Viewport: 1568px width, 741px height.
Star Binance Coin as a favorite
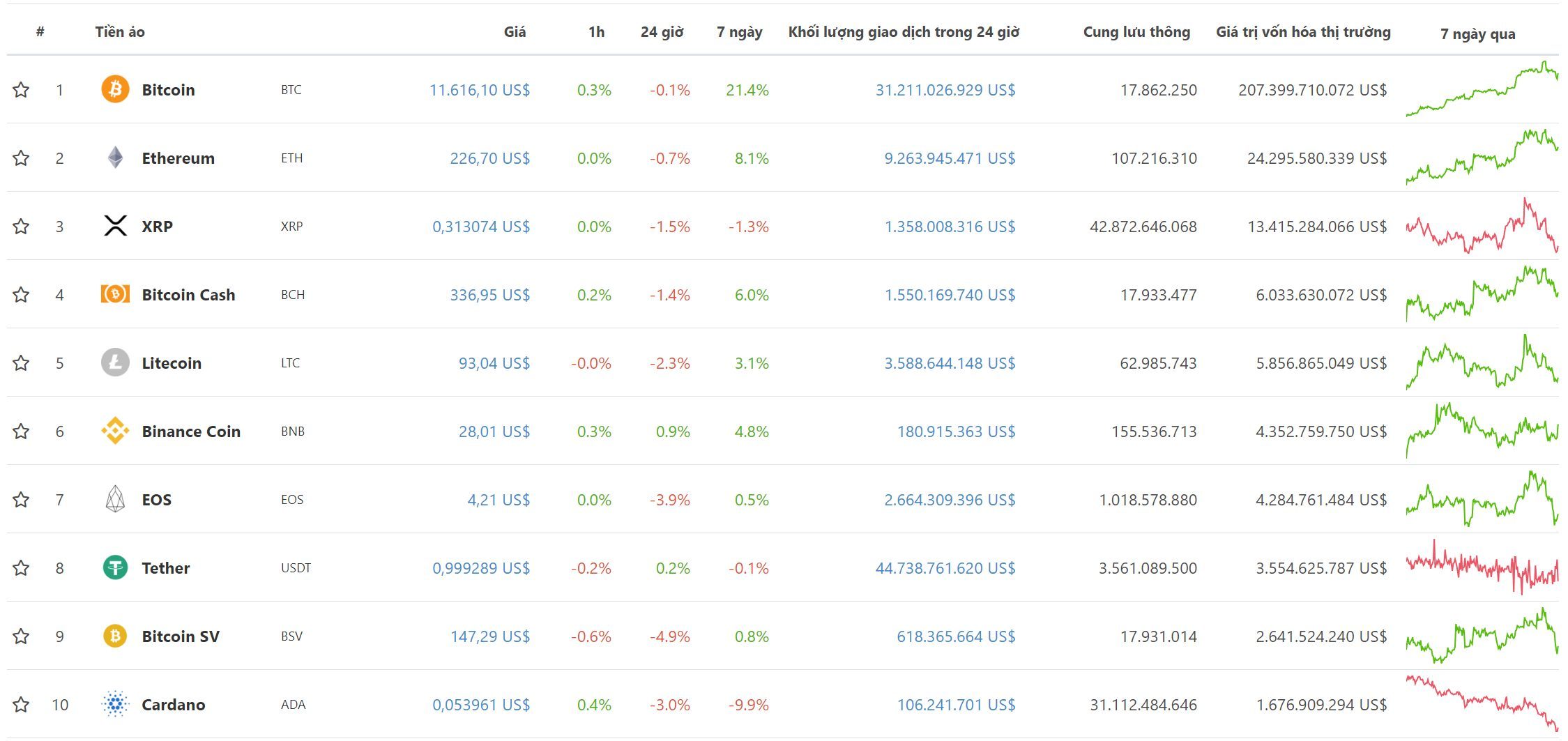21,431
